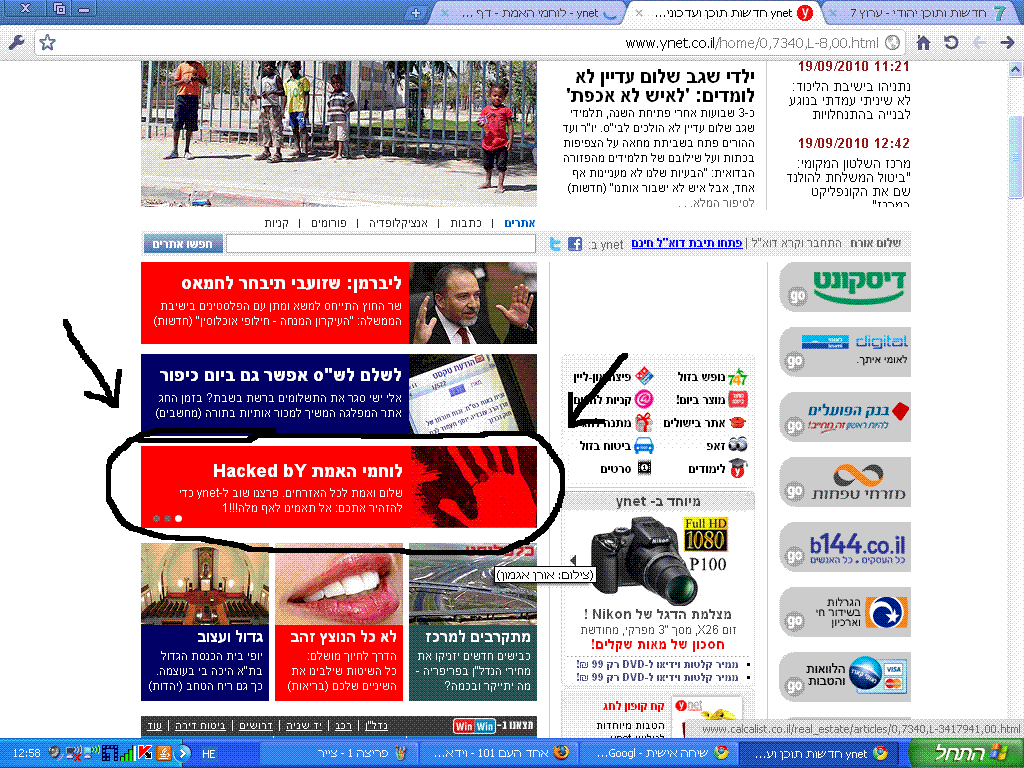
Task: Switch to the Arutz 7 news tab
Action: (x=924, y=13)
